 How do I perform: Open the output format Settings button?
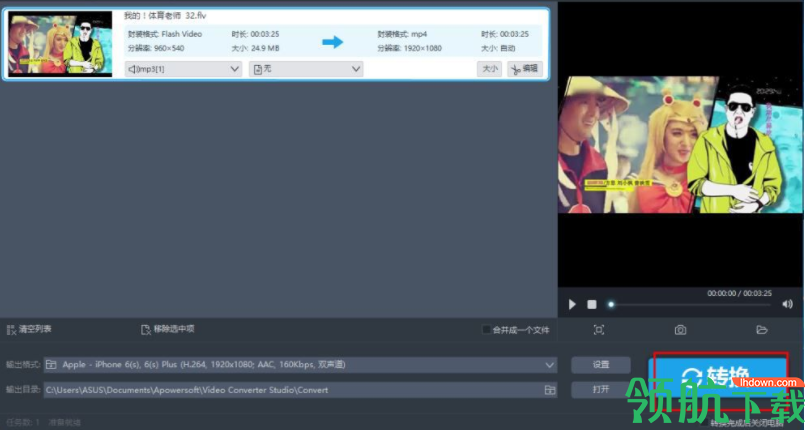click(x=601, y=365)
